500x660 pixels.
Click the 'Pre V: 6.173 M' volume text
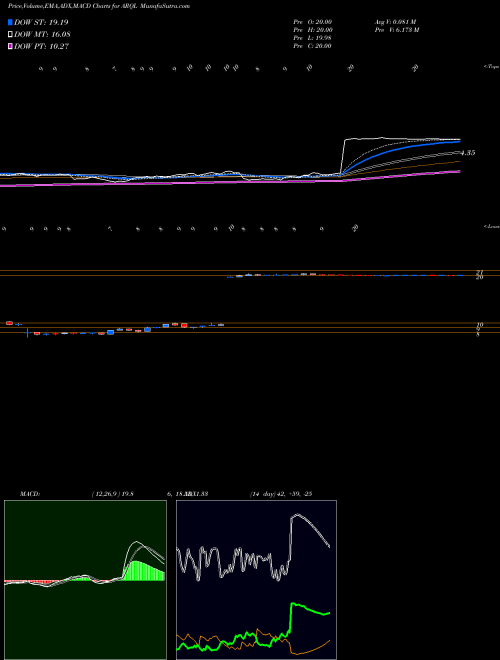[x=398, y=30]
